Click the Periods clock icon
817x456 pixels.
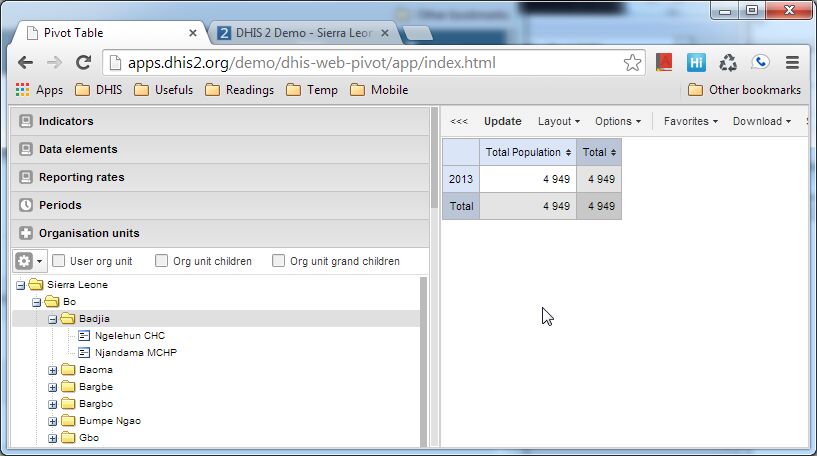[x=26, y=205]
